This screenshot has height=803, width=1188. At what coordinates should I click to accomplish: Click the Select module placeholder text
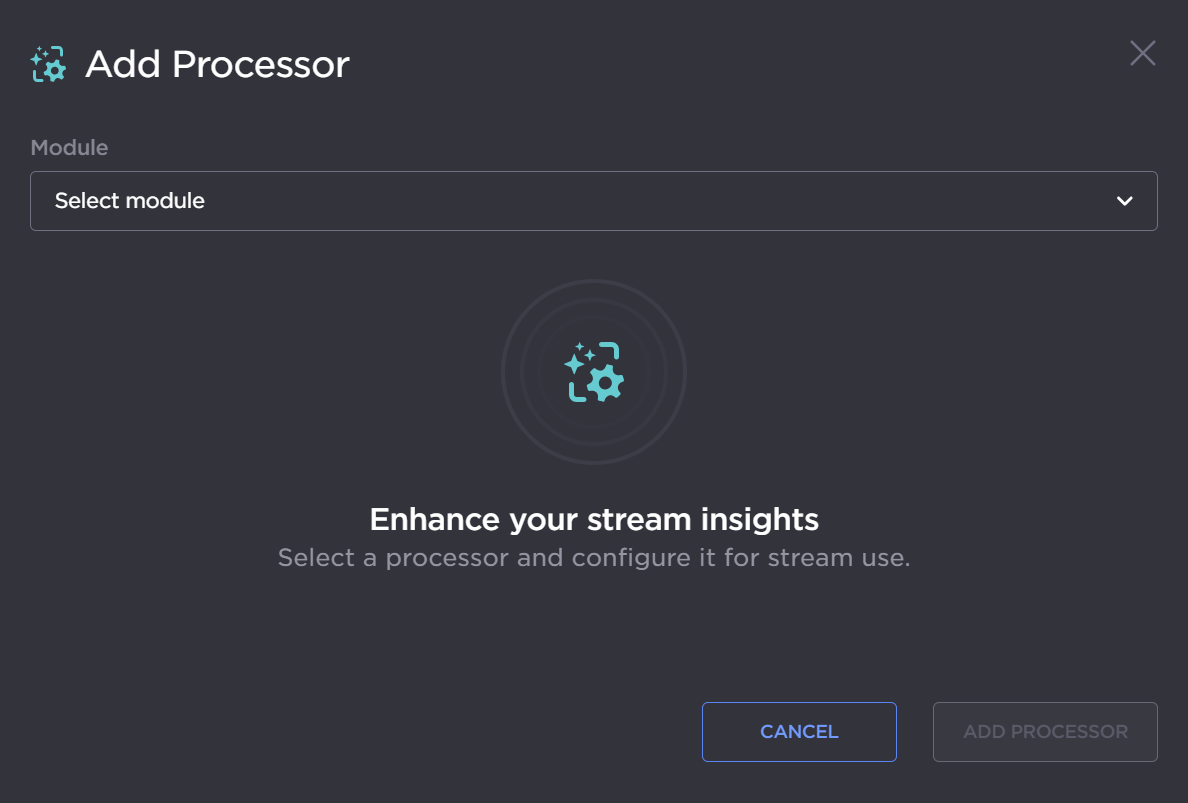click(x=129, y=201)
